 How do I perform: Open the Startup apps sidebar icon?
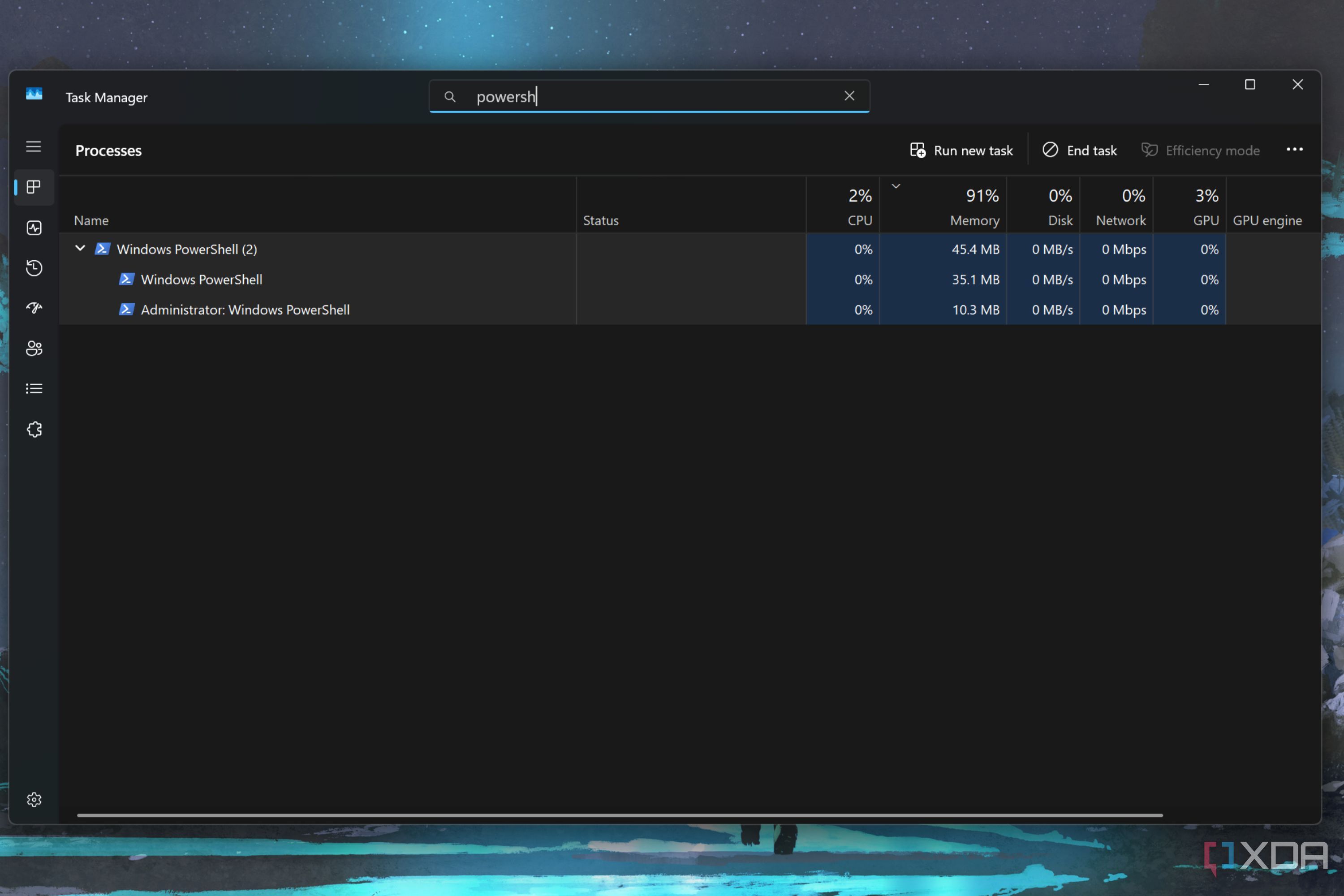[34, 308]
